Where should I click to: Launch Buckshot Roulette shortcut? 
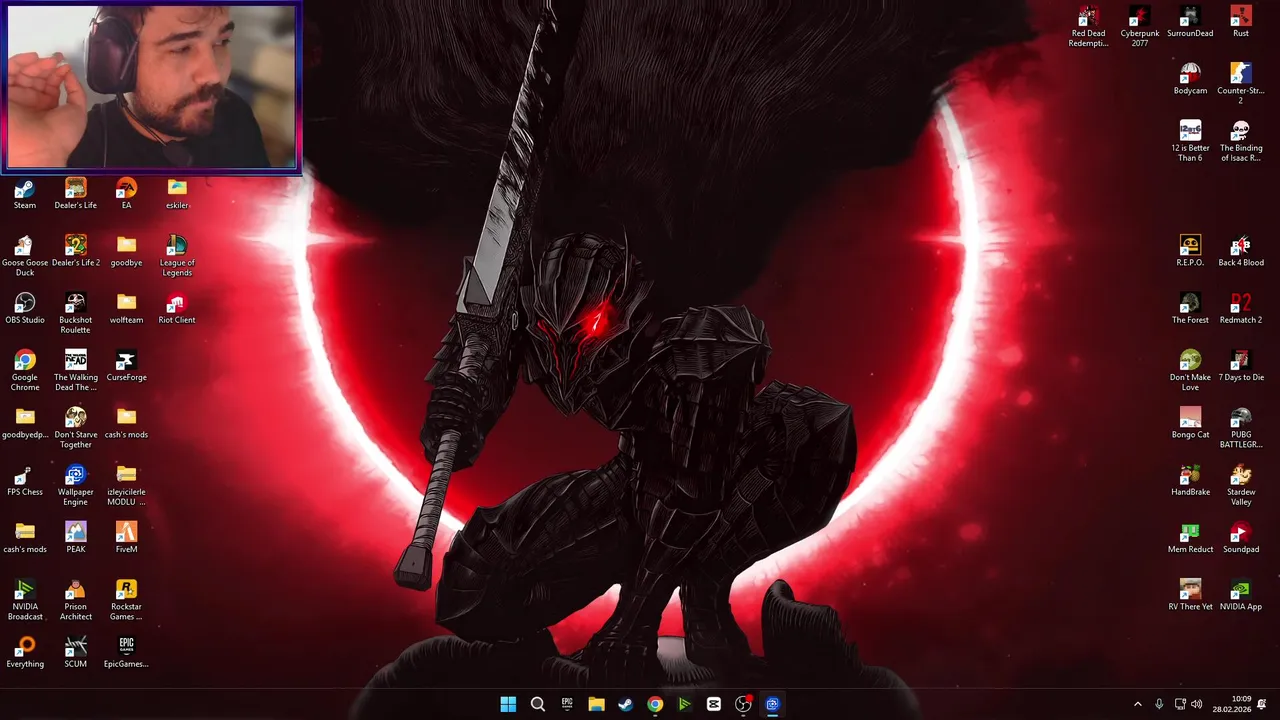(76, 313)
